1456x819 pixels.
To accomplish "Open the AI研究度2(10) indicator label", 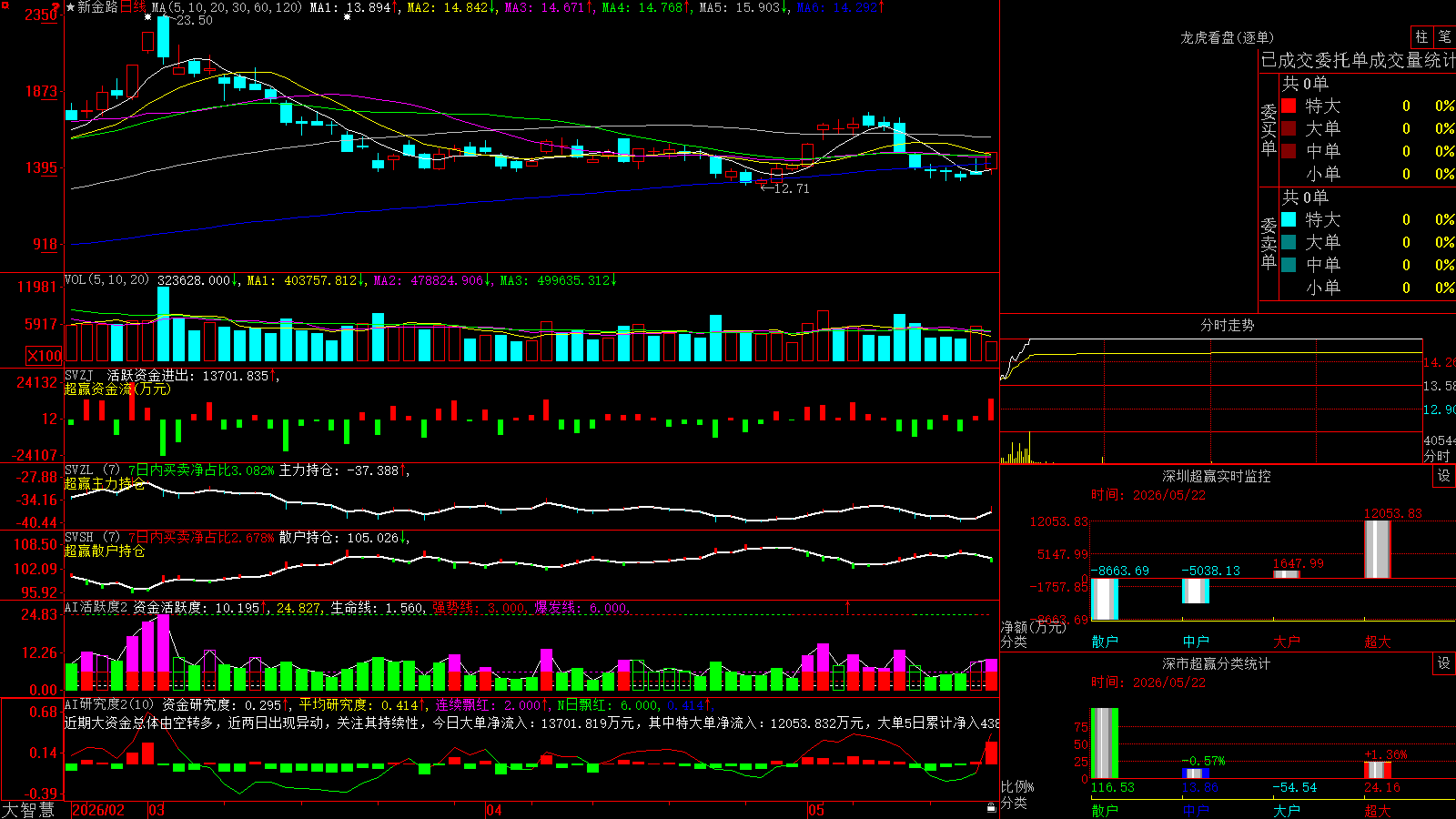I will [x=110, y=704].
